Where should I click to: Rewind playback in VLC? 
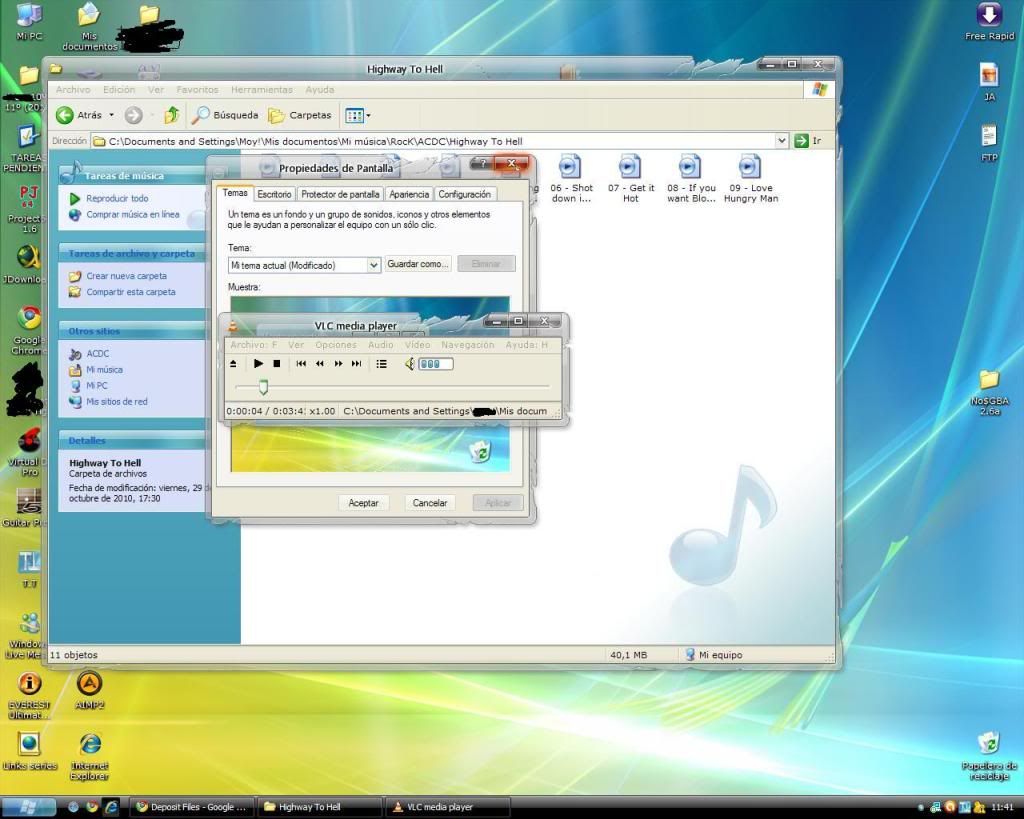pyautogui.click(x=319, y=364)
